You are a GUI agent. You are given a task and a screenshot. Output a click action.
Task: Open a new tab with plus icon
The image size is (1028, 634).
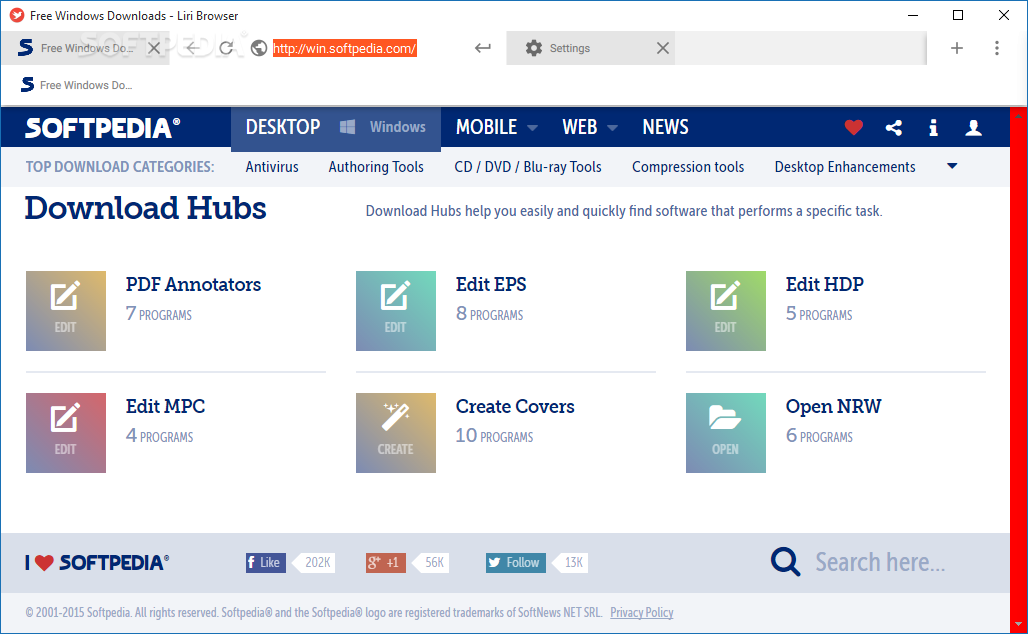point(957,48)
